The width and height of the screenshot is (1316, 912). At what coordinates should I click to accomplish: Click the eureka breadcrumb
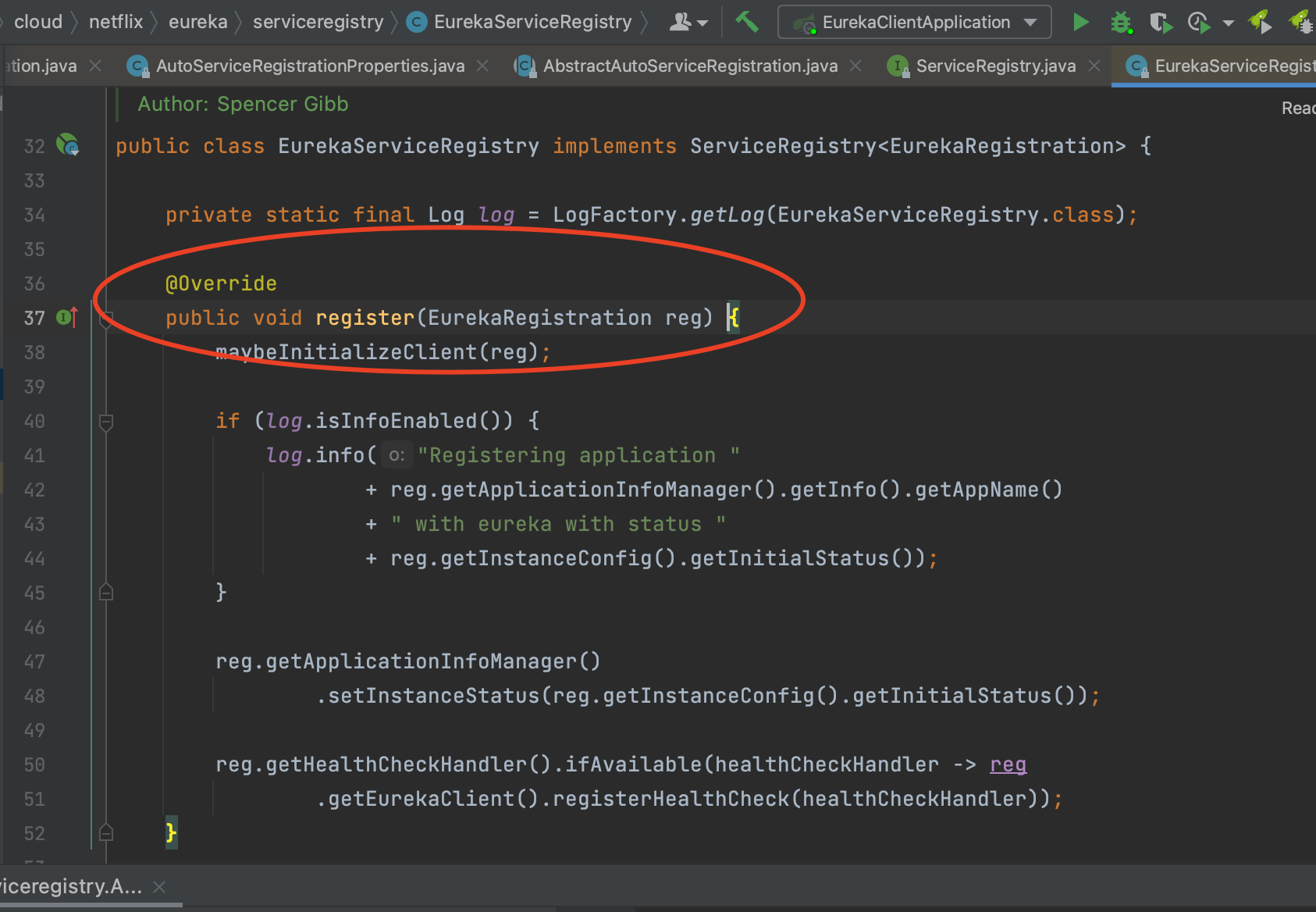(x=198, y=22)
